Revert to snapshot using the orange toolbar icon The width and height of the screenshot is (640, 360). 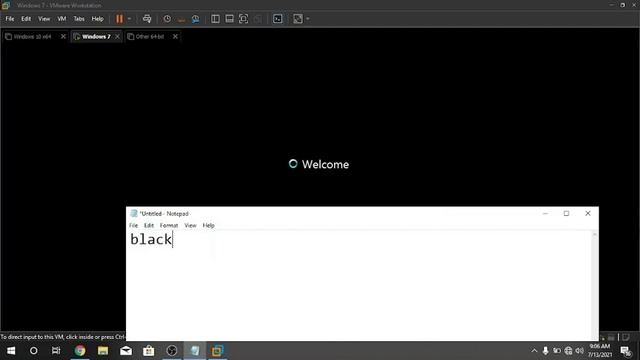click(182, 19)
